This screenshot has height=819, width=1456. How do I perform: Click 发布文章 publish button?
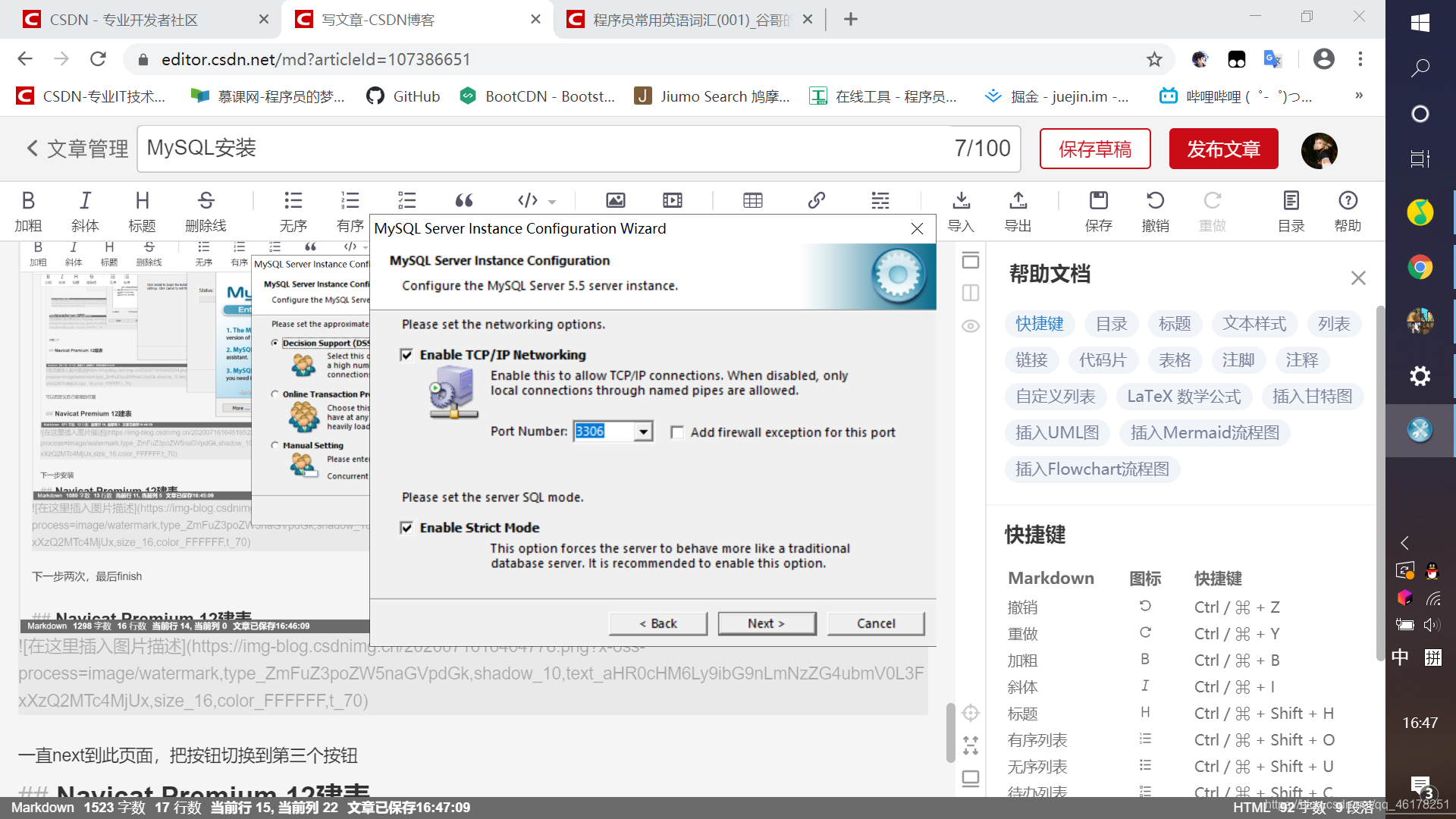(x=1223, y=149)
